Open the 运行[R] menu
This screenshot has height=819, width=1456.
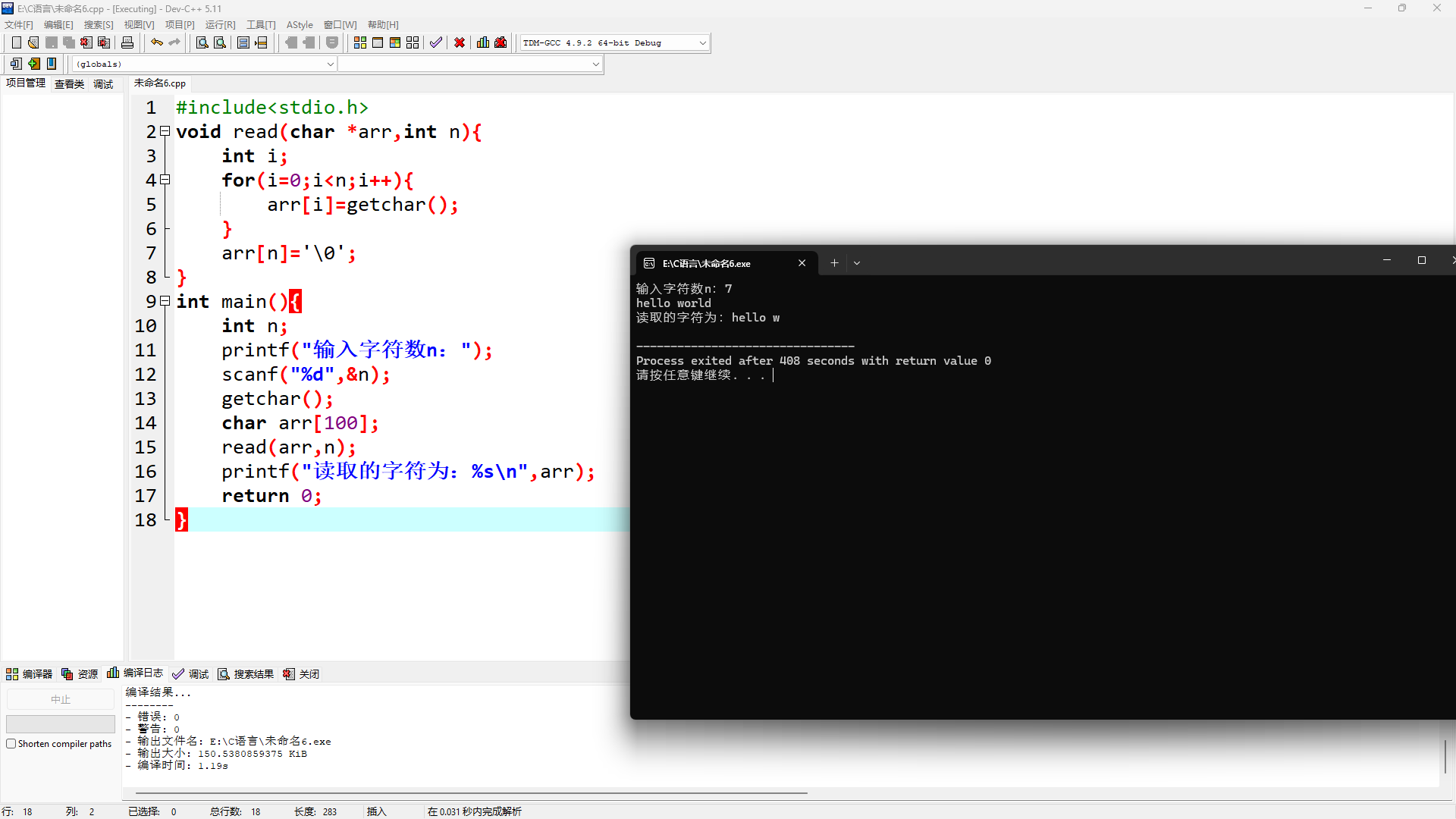tap(220, 25)
